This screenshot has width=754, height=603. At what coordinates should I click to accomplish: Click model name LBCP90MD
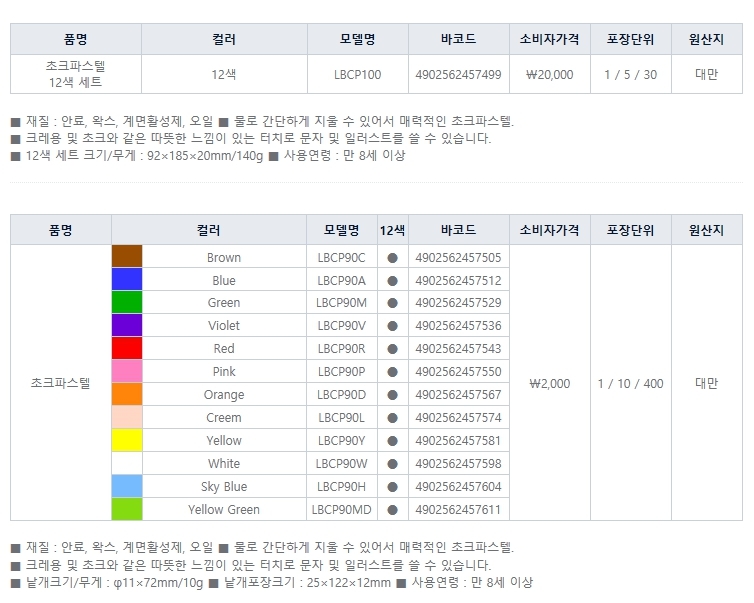pyautogui.click(x=341, y=509)
